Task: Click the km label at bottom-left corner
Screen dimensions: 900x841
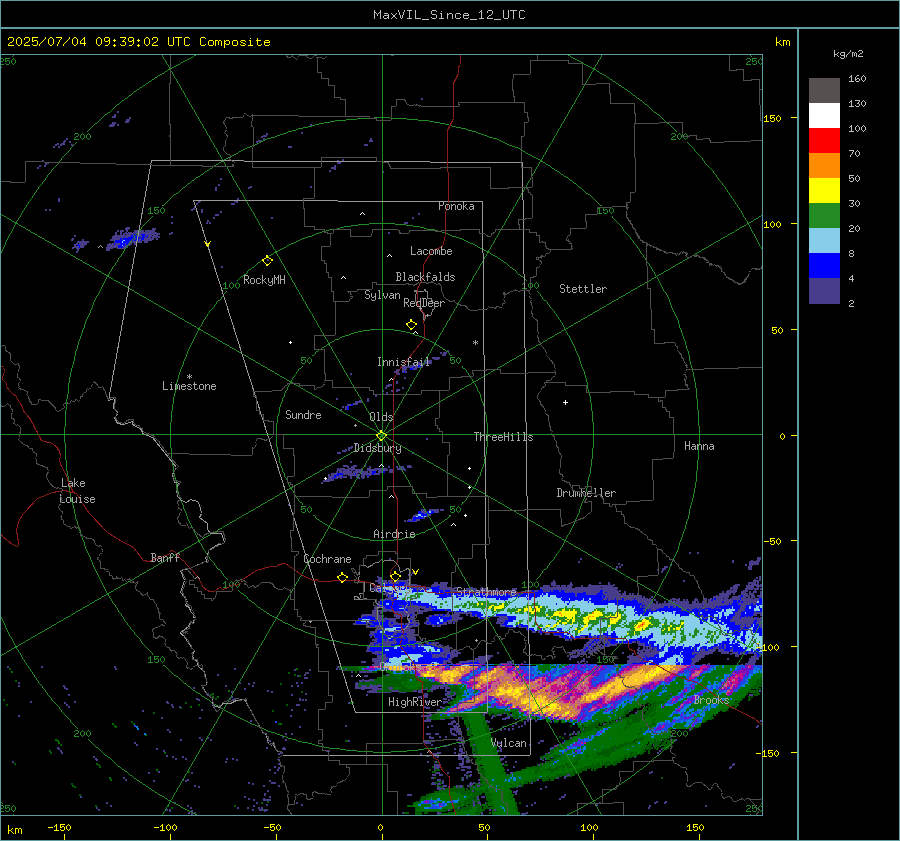Action: [14, 830]
